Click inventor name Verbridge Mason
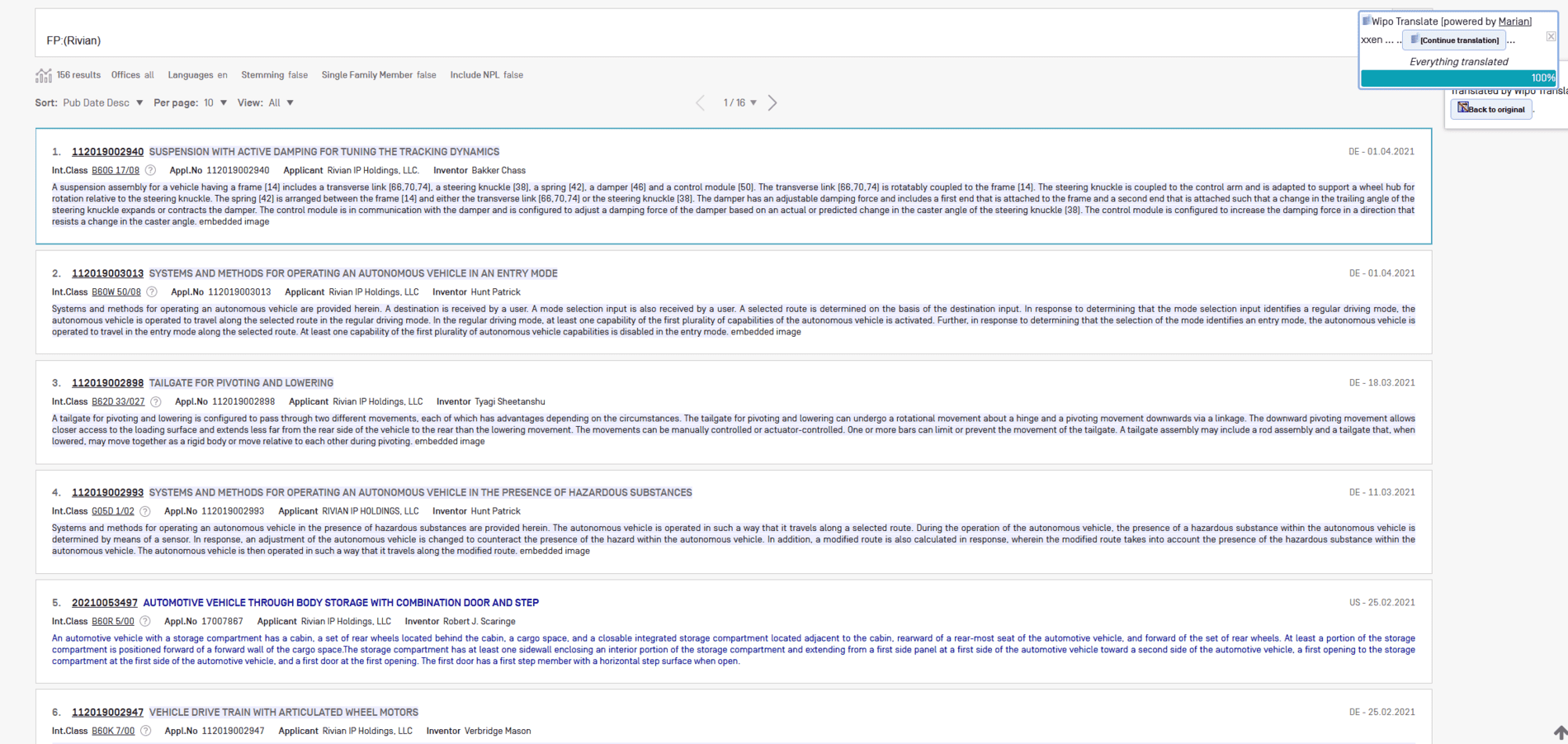Image resolution: width=1568 pixels, height=744 pixels. (498, 732)
